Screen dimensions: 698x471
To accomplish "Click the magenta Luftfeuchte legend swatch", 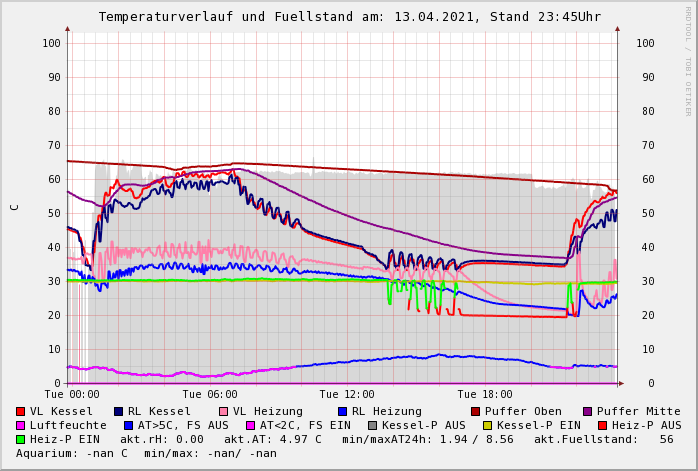I will pyautogui.click(x=21, y=425).
